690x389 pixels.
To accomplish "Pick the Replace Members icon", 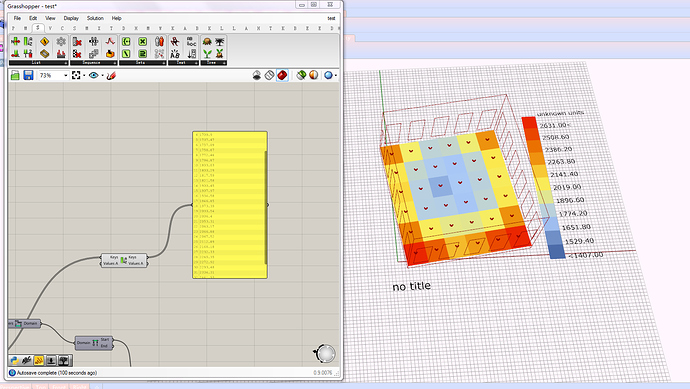I will point(159,54).
